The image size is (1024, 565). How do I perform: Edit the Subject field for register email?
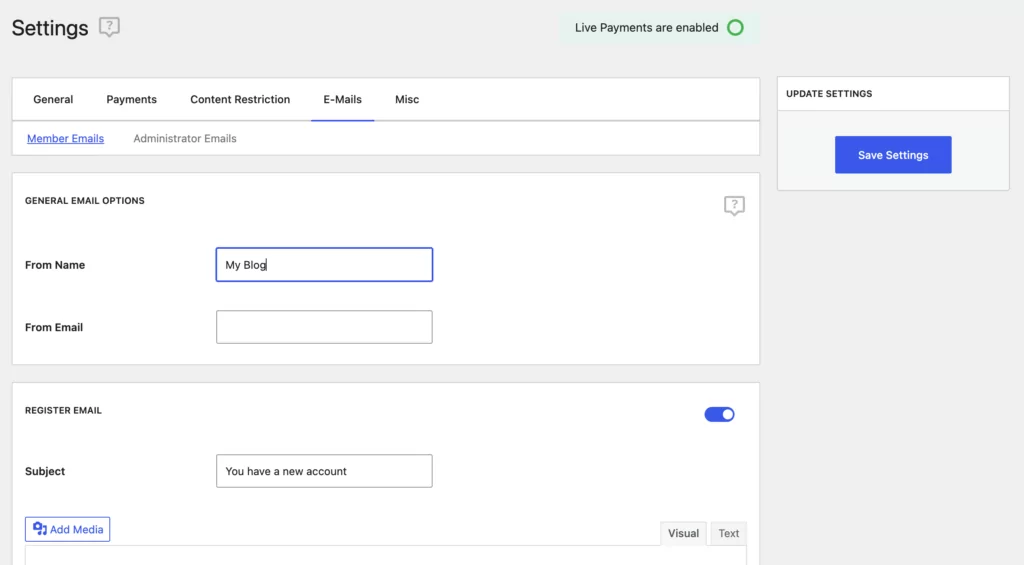point(324,471)
